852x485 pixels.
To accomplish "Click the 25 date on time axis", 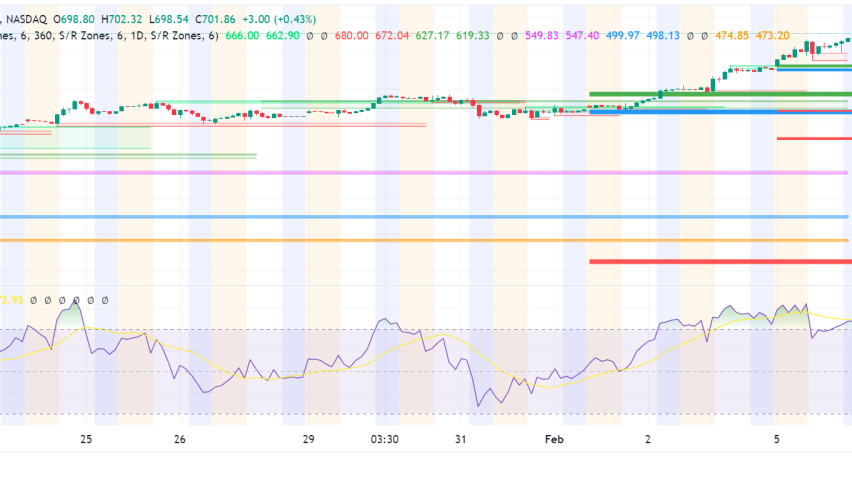I will [x=87, y=439].
